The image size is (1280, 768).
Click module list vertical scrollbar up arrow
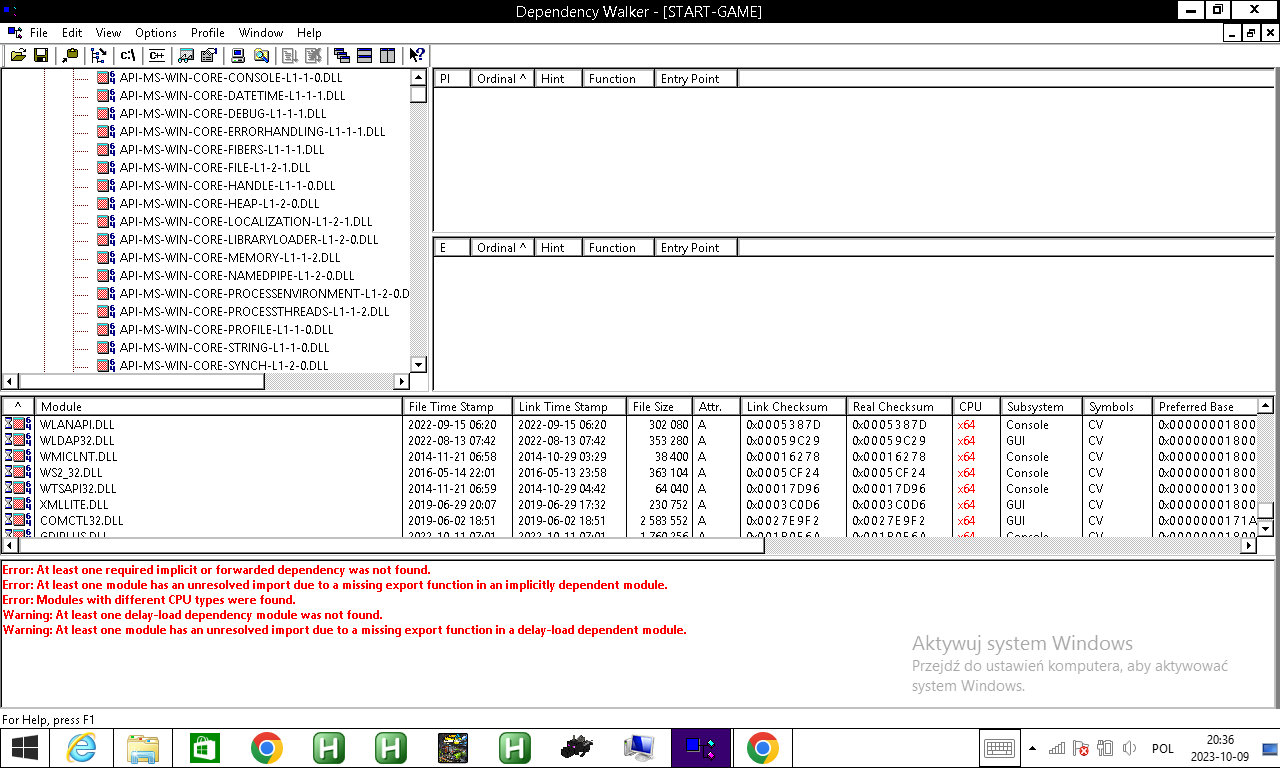pos(1265,406)
